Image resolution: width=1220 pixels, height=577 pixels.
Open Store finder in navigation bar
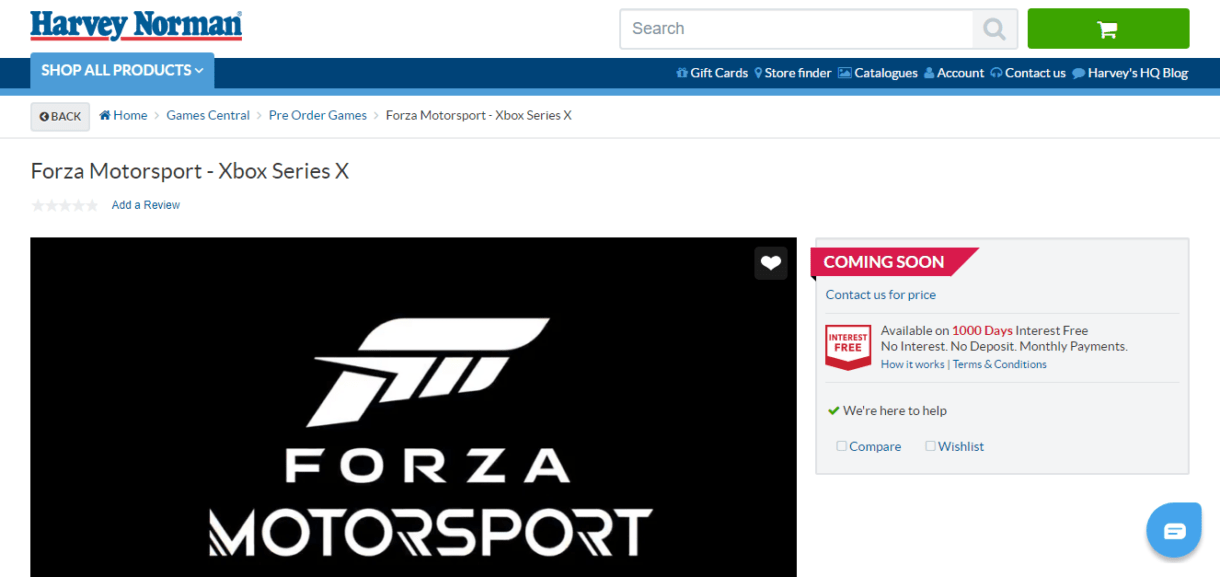(x=793, y=73)
